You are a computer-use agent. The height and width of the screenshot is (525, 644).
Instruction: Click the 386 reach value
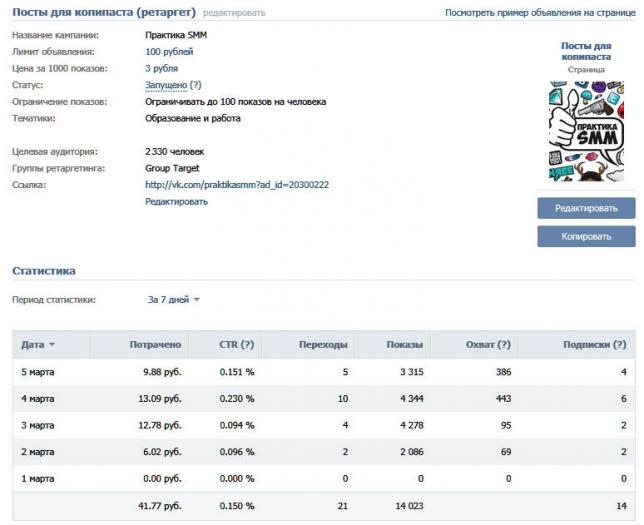click(x=504, y=372)
